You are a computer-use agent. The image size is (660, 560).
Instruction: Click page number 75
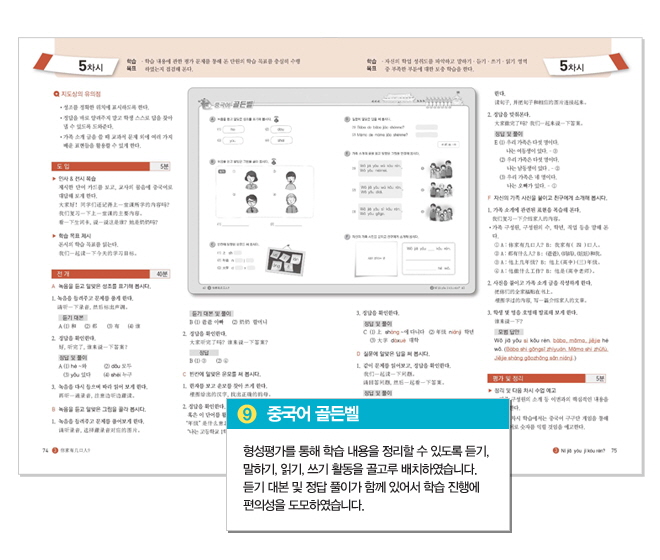[x=614, y=451]
